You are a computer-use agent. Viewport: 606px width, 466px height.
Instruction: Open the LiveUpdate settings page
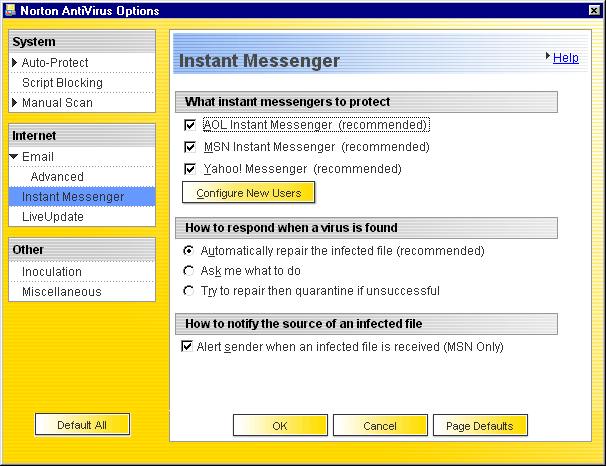tap(52, 216)
